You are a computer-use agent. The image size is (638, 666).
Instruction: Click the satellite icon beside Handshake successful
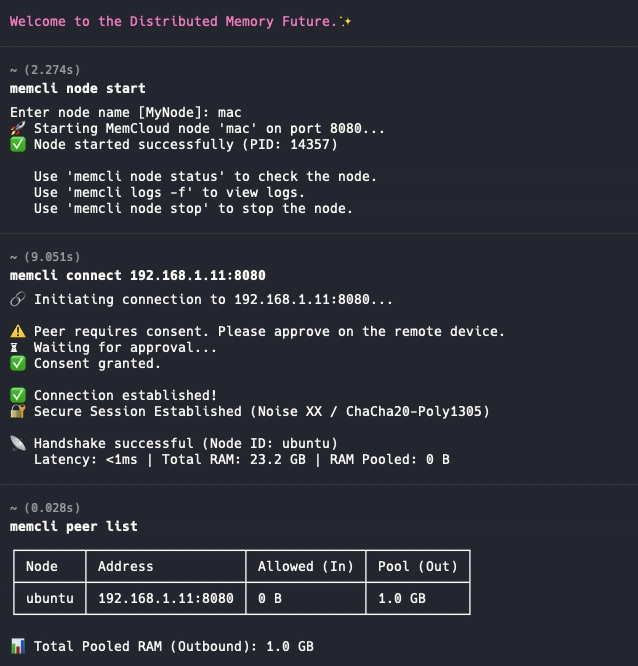click(17, 444)
